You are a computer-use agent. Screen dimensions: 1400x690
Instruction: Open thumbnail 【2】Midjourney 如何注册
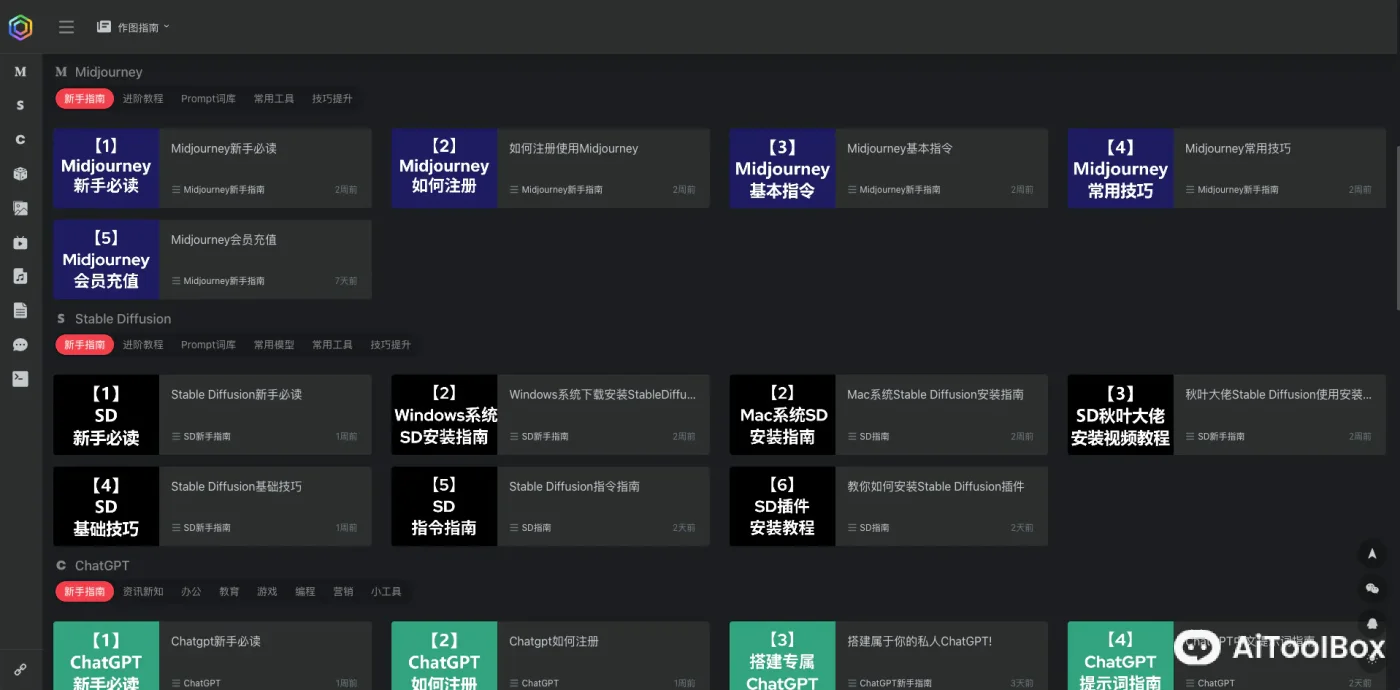point(444,168)
